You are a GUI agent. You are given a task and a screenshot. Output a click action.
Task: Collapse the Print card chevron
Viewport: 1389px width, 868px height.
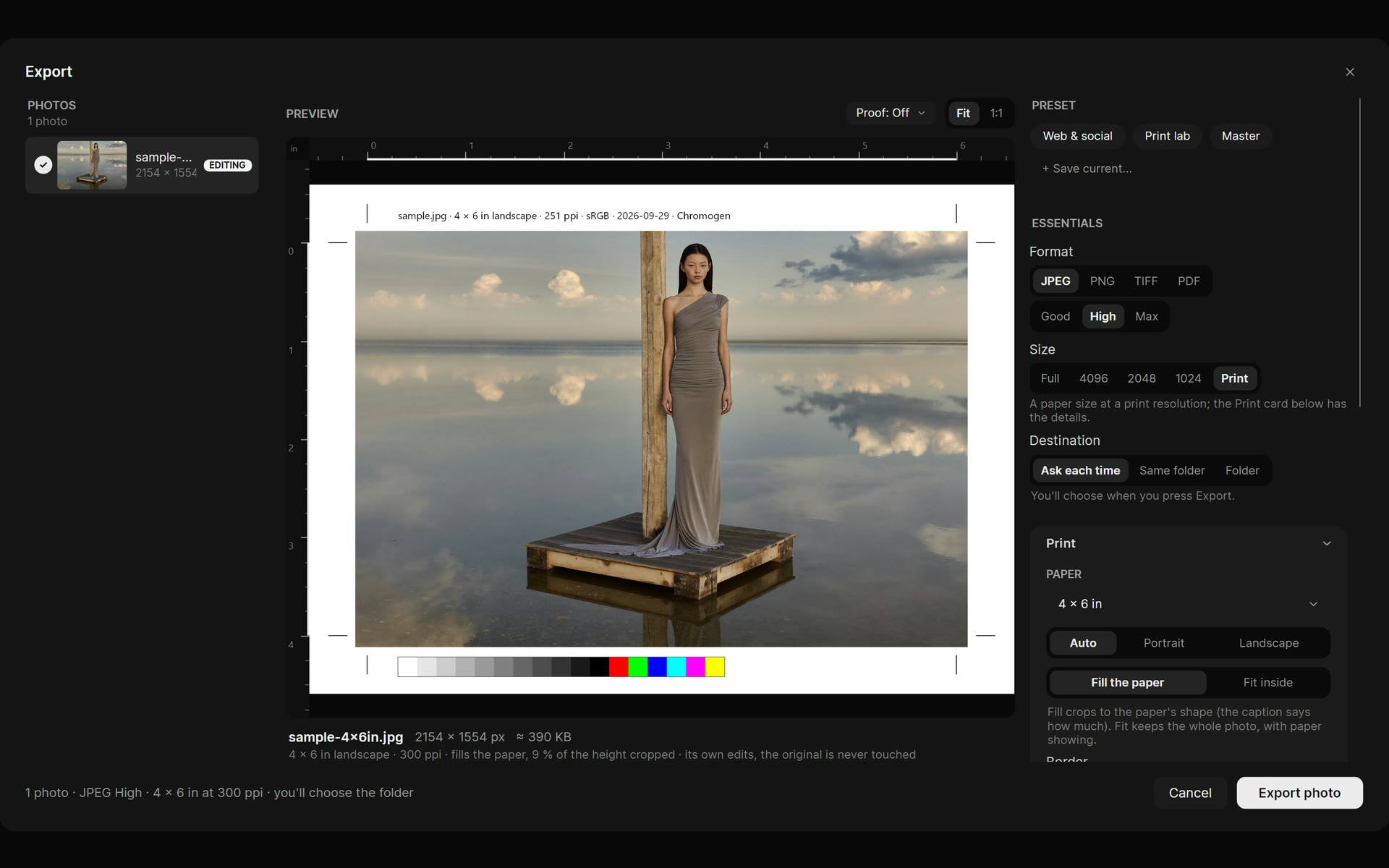click(1327, 543)
